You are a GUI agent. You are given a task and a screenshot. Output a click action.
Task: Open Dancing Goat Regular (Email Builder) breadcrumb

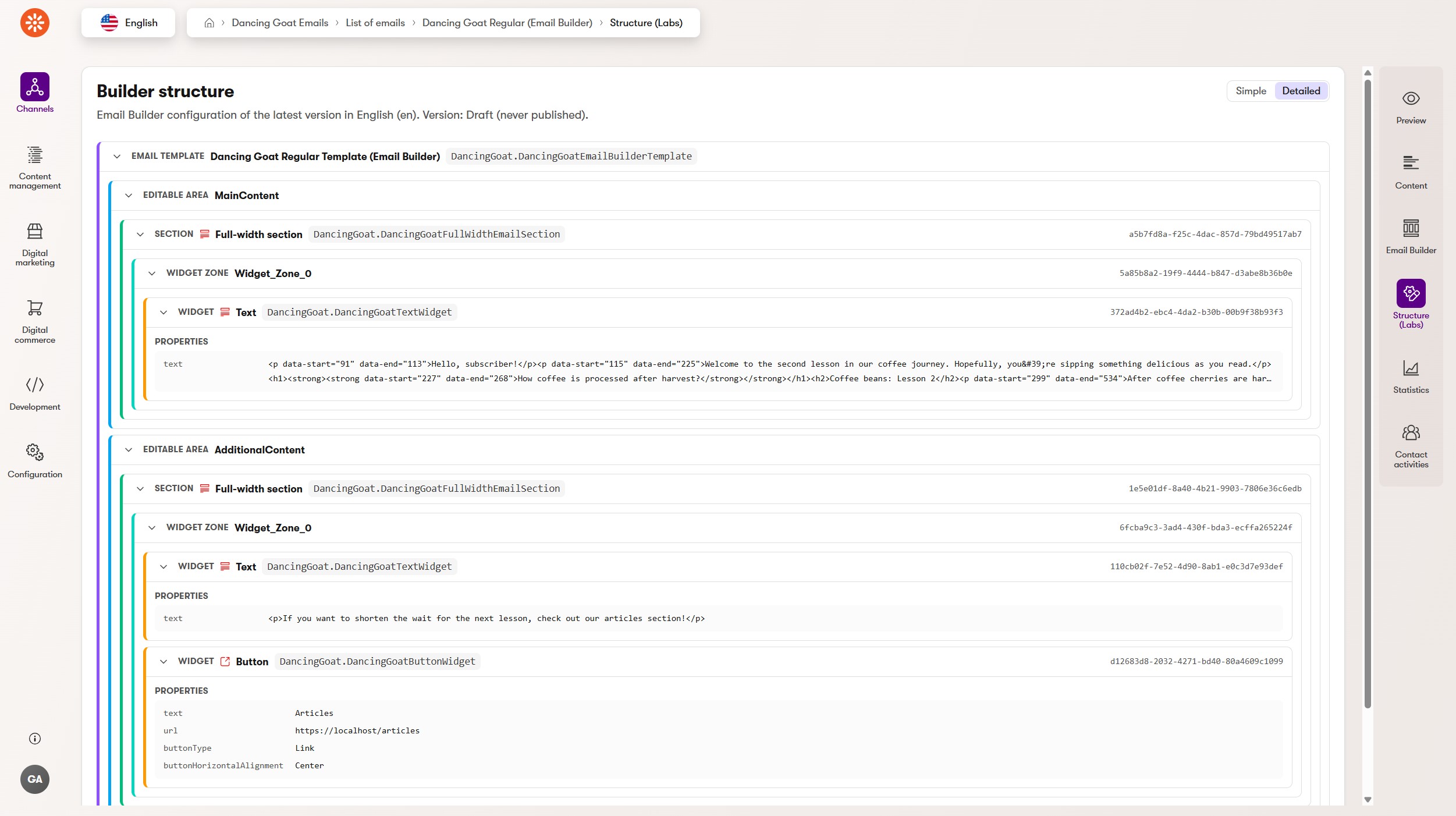507,23
